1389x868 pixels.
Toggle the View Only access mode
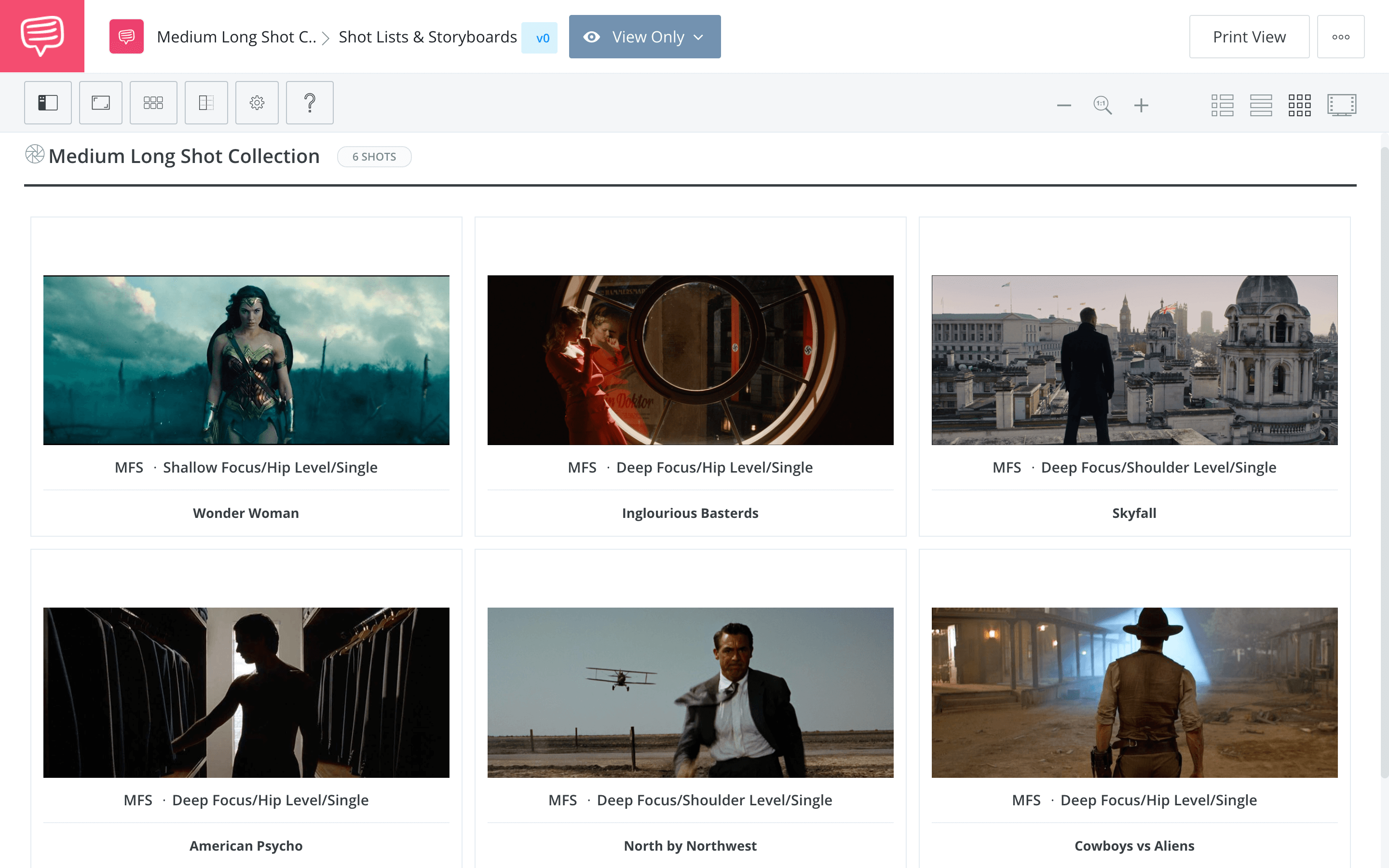[x=645, y=36]
